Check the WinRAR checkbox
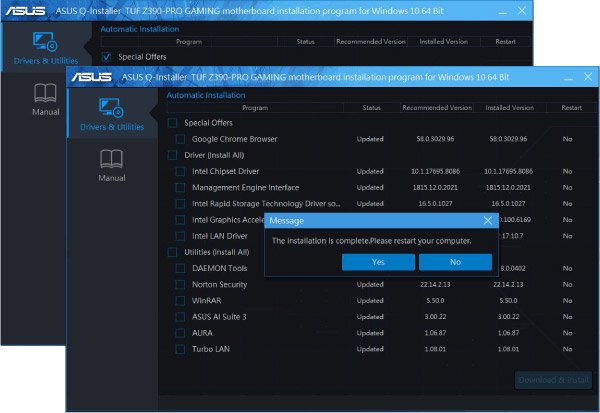This screenshot has width=600, height=413. tap(180, 300)
